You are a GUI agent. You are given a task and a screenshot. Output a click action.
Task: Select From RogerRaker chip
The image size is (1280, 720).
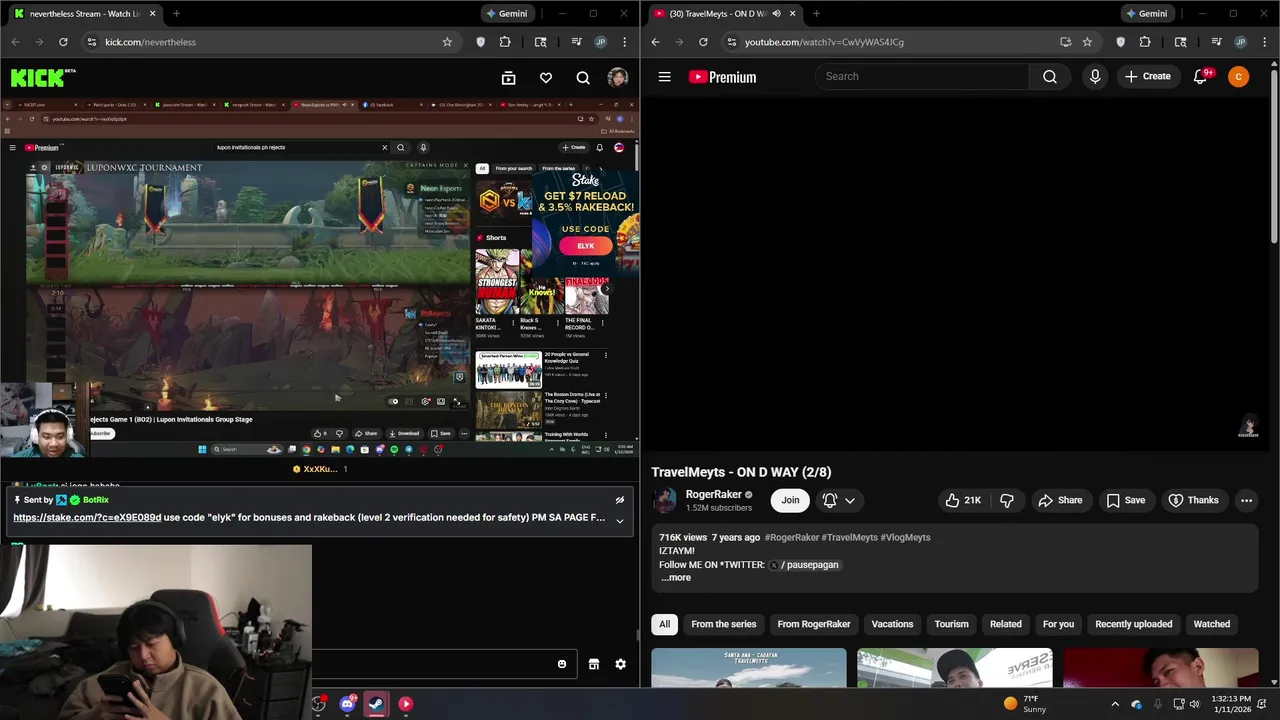[x=814, y=624]
